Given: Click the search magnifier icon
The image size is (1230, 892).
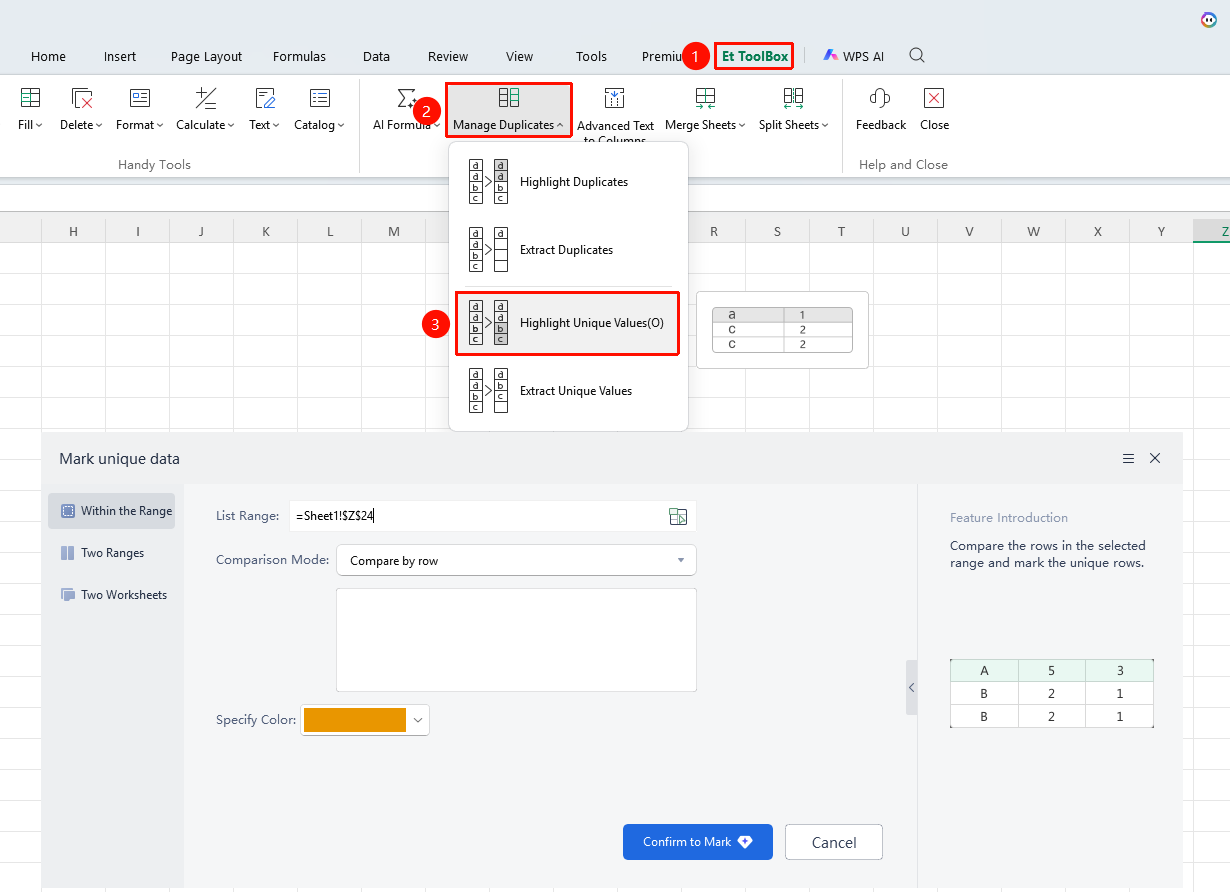Looking at the screenshot, I should 917,56.
